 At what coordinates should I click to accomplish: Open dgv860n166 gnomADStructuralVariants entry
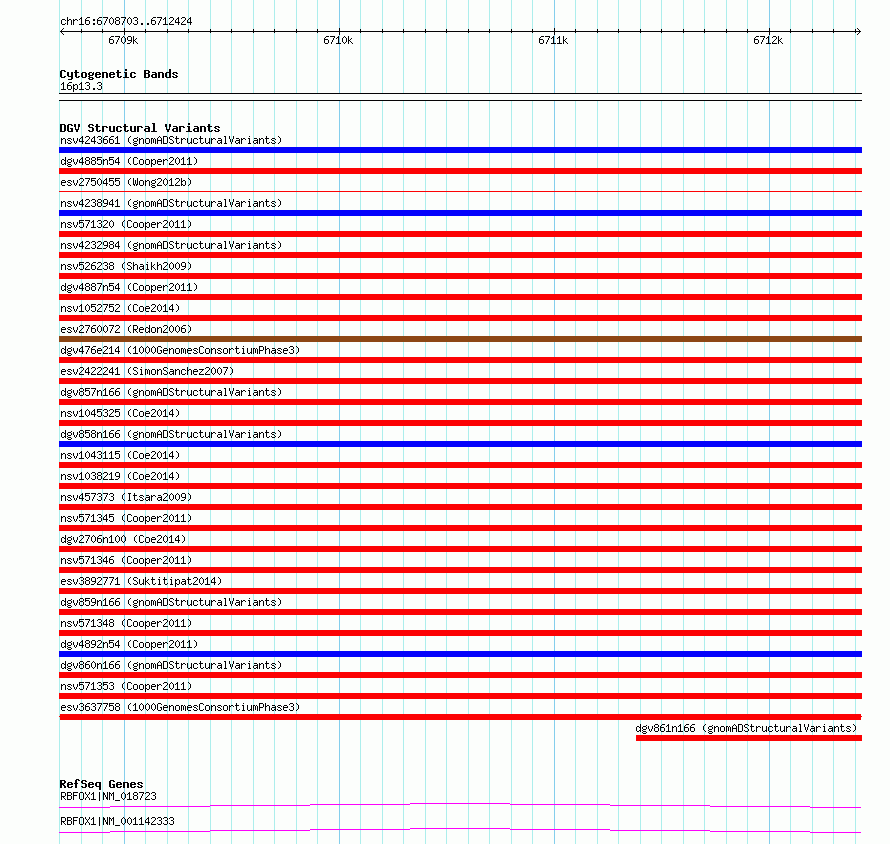pyautogui.click(x=171, y=665)
